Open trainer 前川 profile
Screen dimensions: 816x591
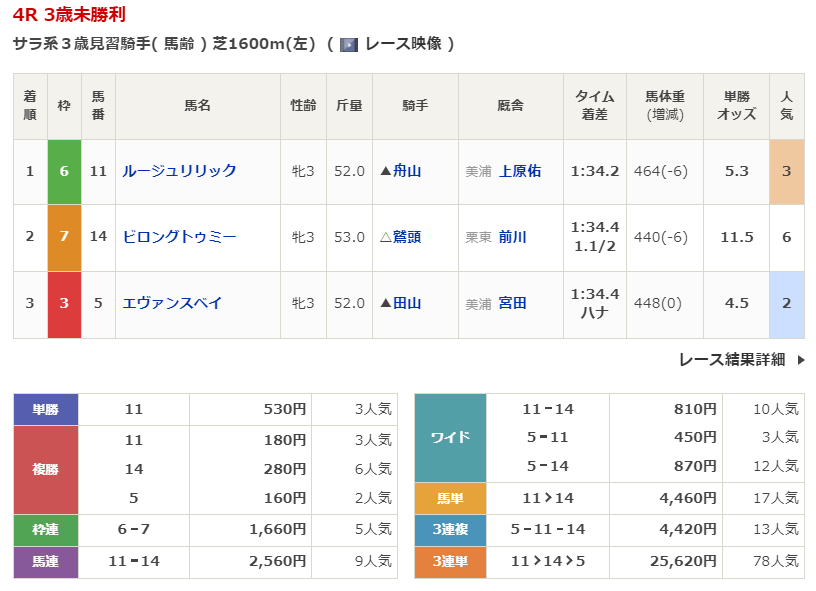click(512, 237)
